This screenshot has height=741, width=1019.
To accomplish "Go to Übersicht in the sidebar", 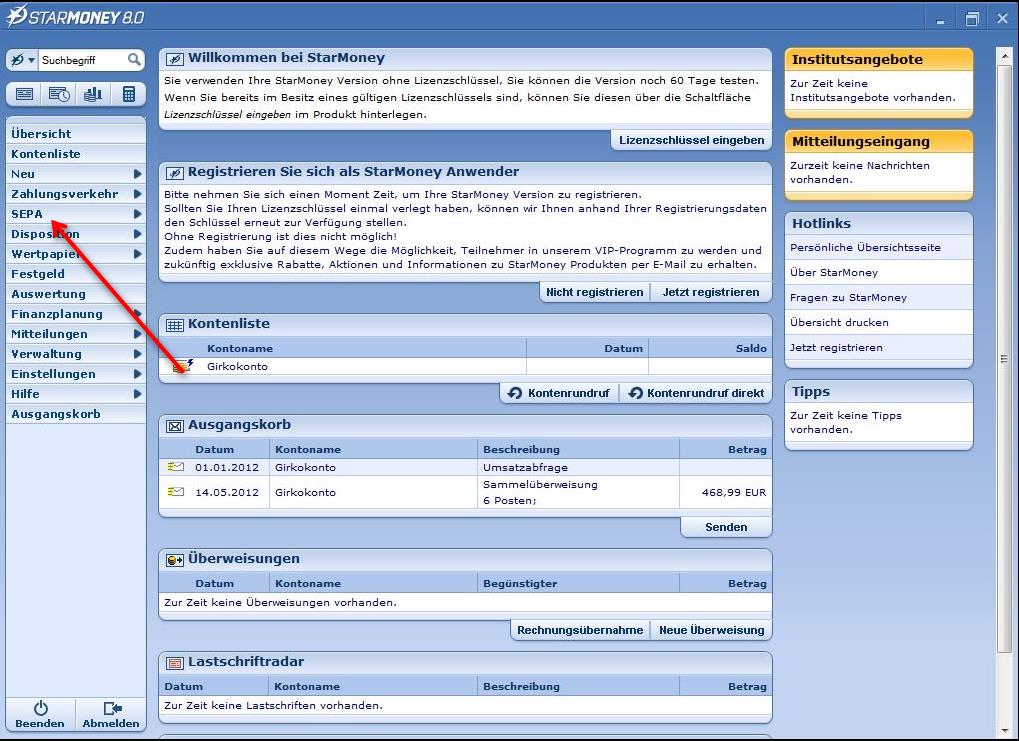I will [41, 134].
